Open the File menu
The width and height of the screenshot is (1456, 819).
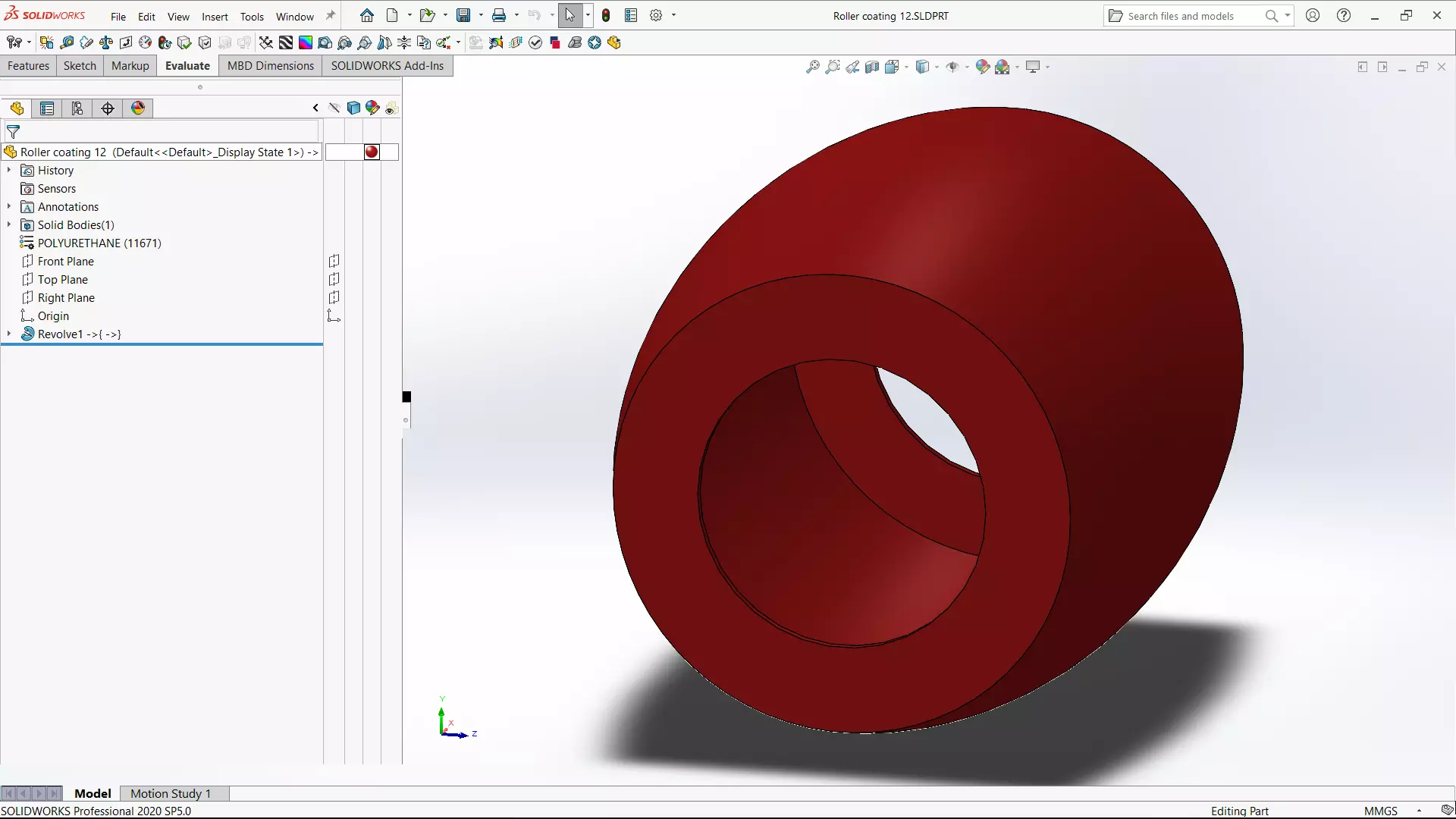[x=118, y=16]
